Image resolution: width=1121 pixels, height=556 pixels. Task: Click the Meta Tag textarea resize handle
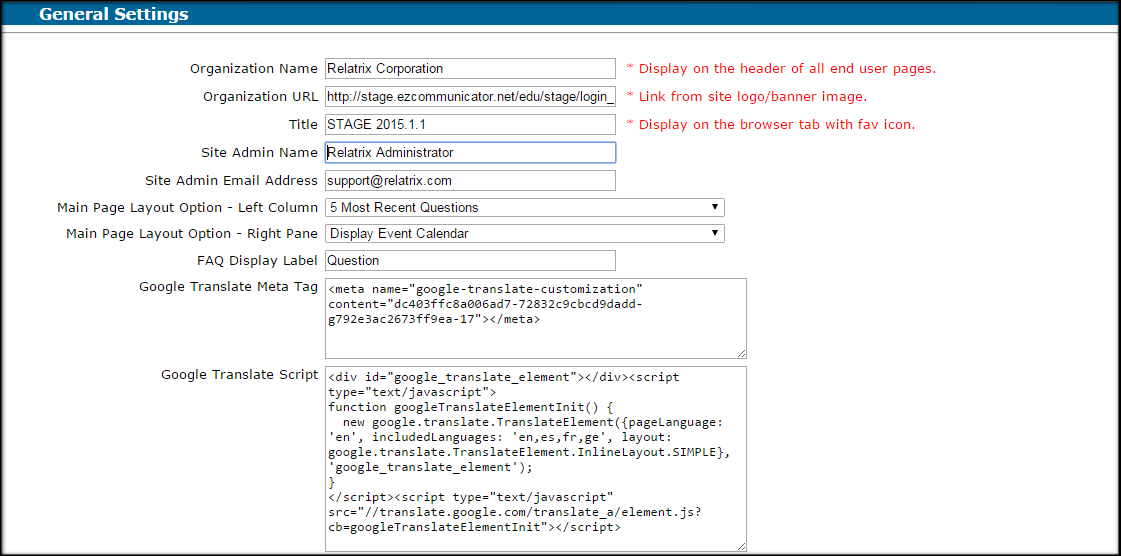coord(741,353)
